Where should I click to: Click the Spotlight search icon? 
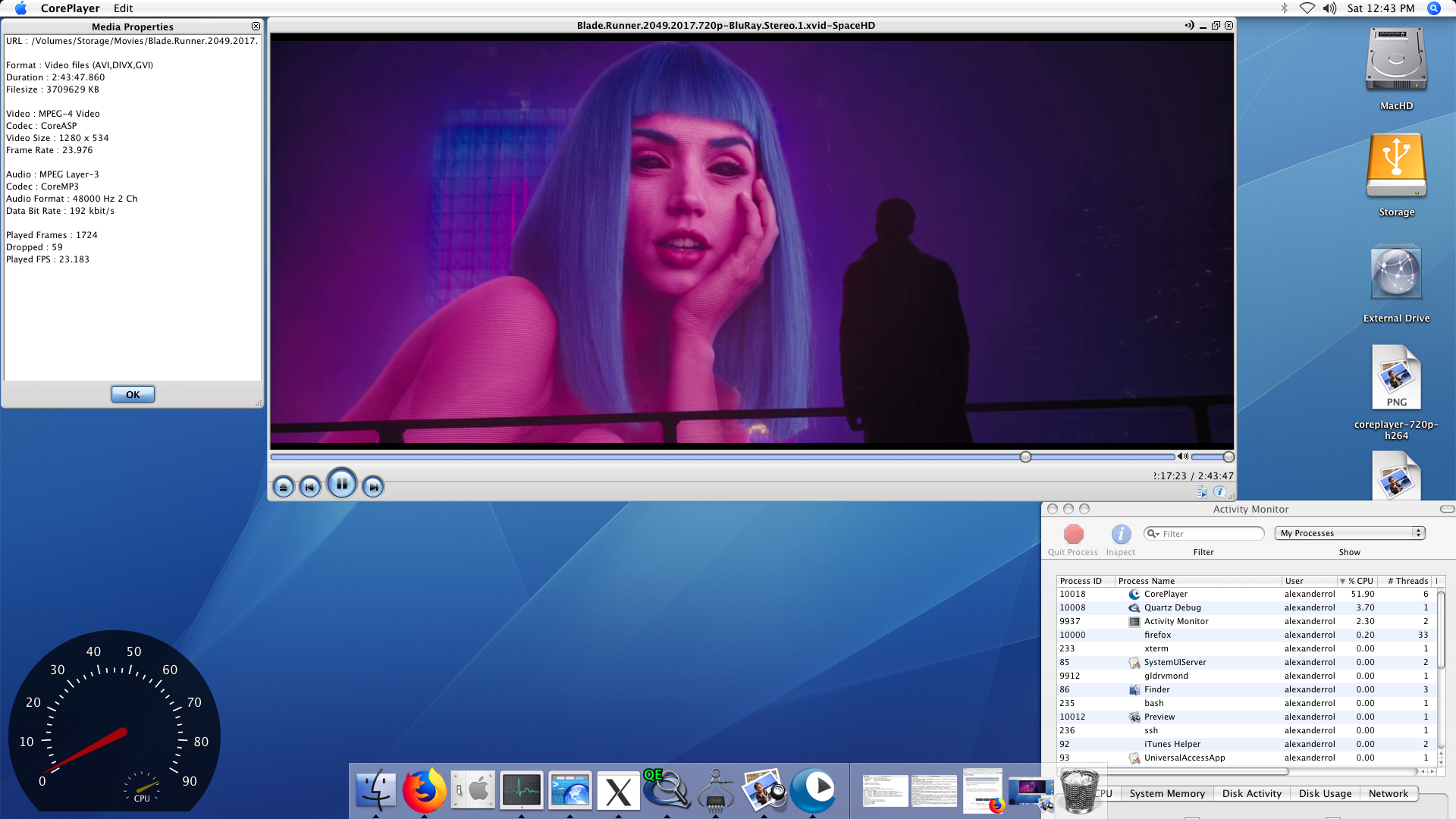point(1433,8)
